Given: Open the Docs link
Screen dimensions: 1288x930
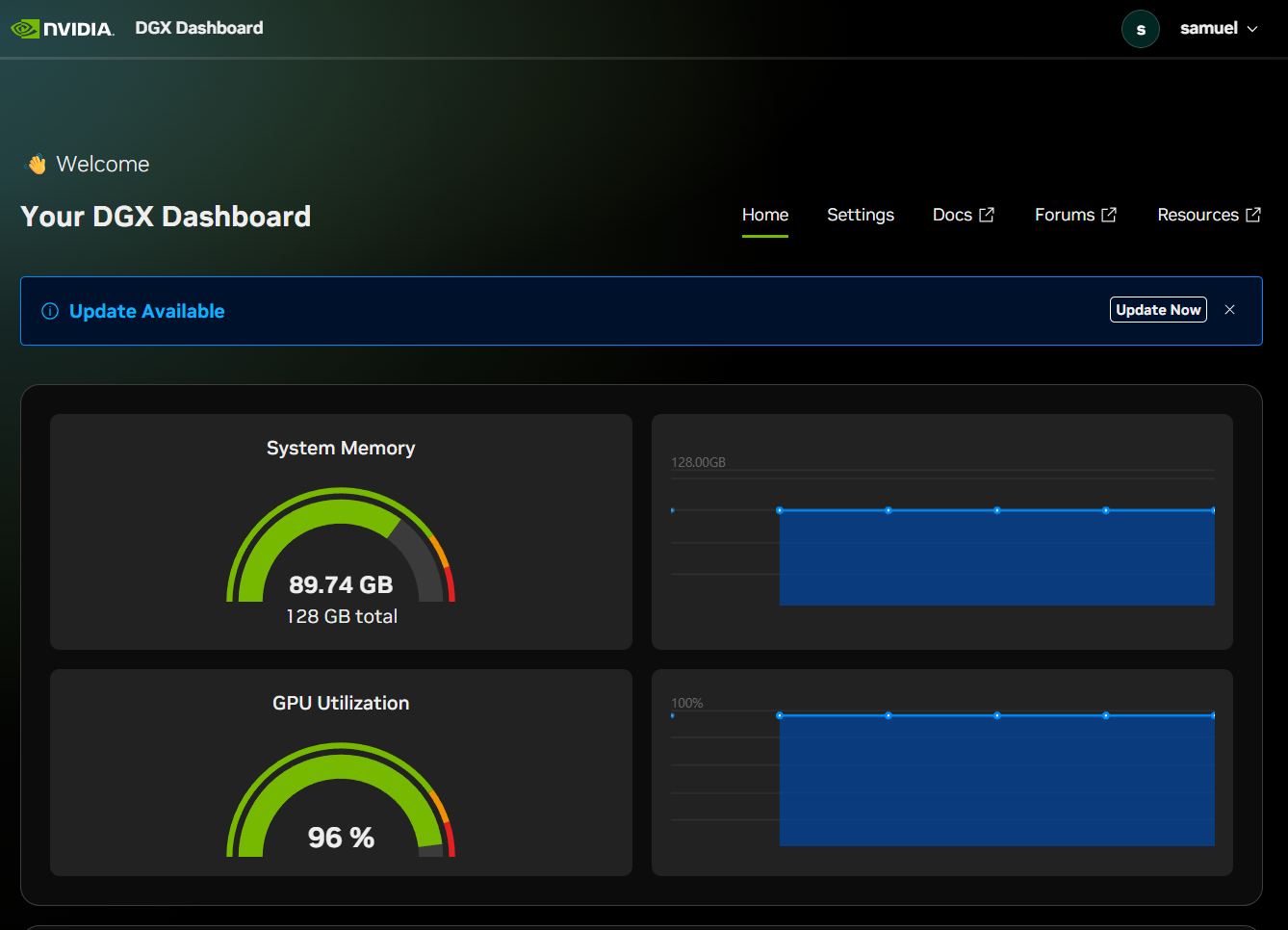Looking at the screenshot, I should [964, 215].
